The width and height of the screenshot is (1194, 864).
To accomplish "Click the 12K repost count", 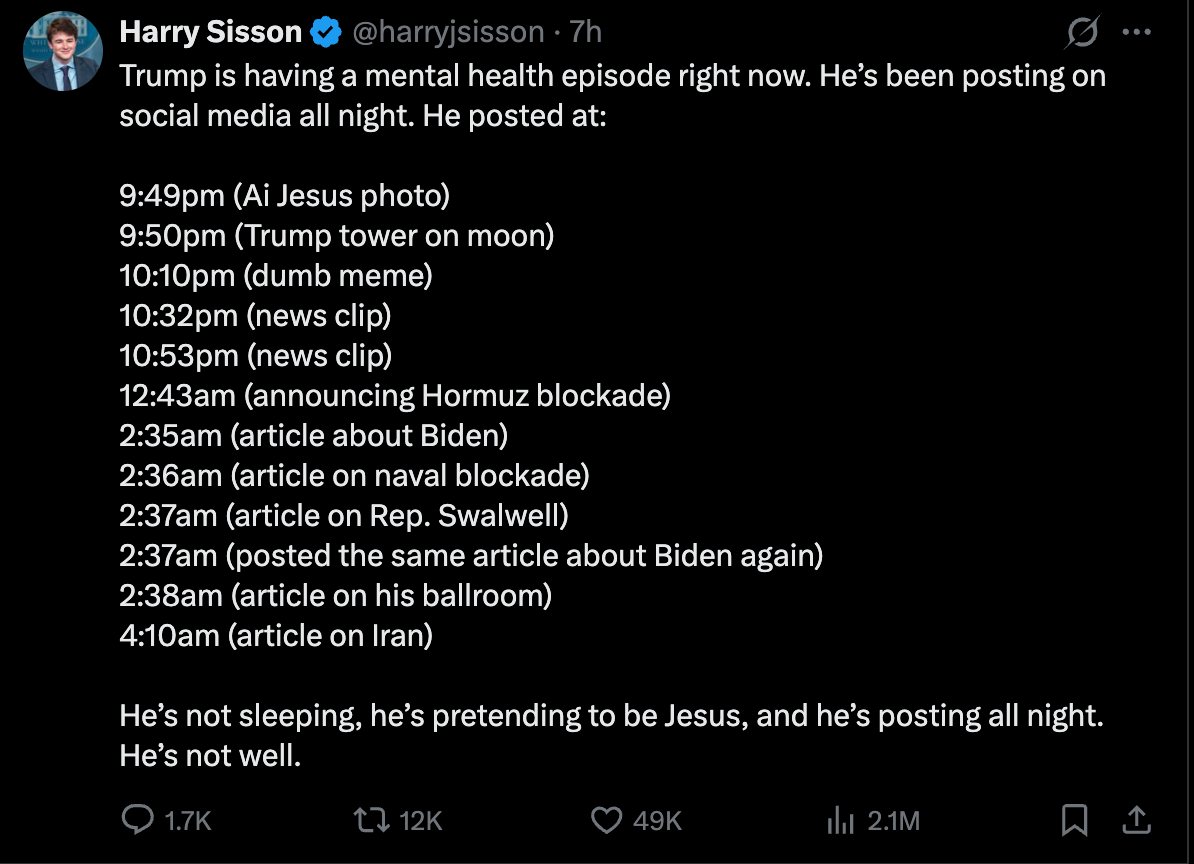I will pyautogui.click(x=420, y=820).
